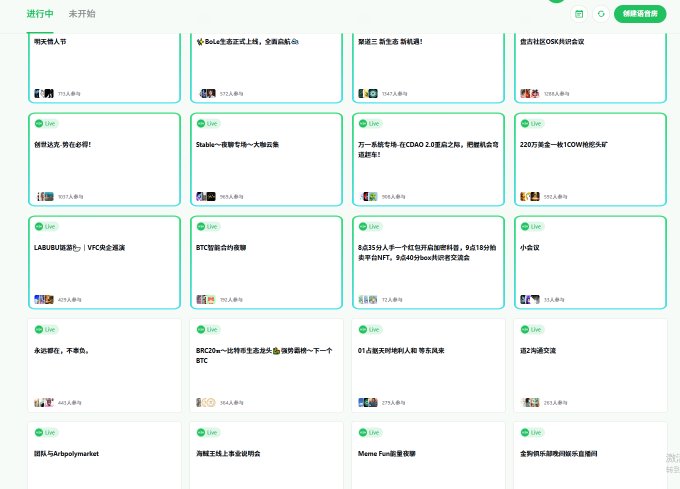Click participant count on LABUBU card
This screenshot has height=489, width=680.
point(69,300)
